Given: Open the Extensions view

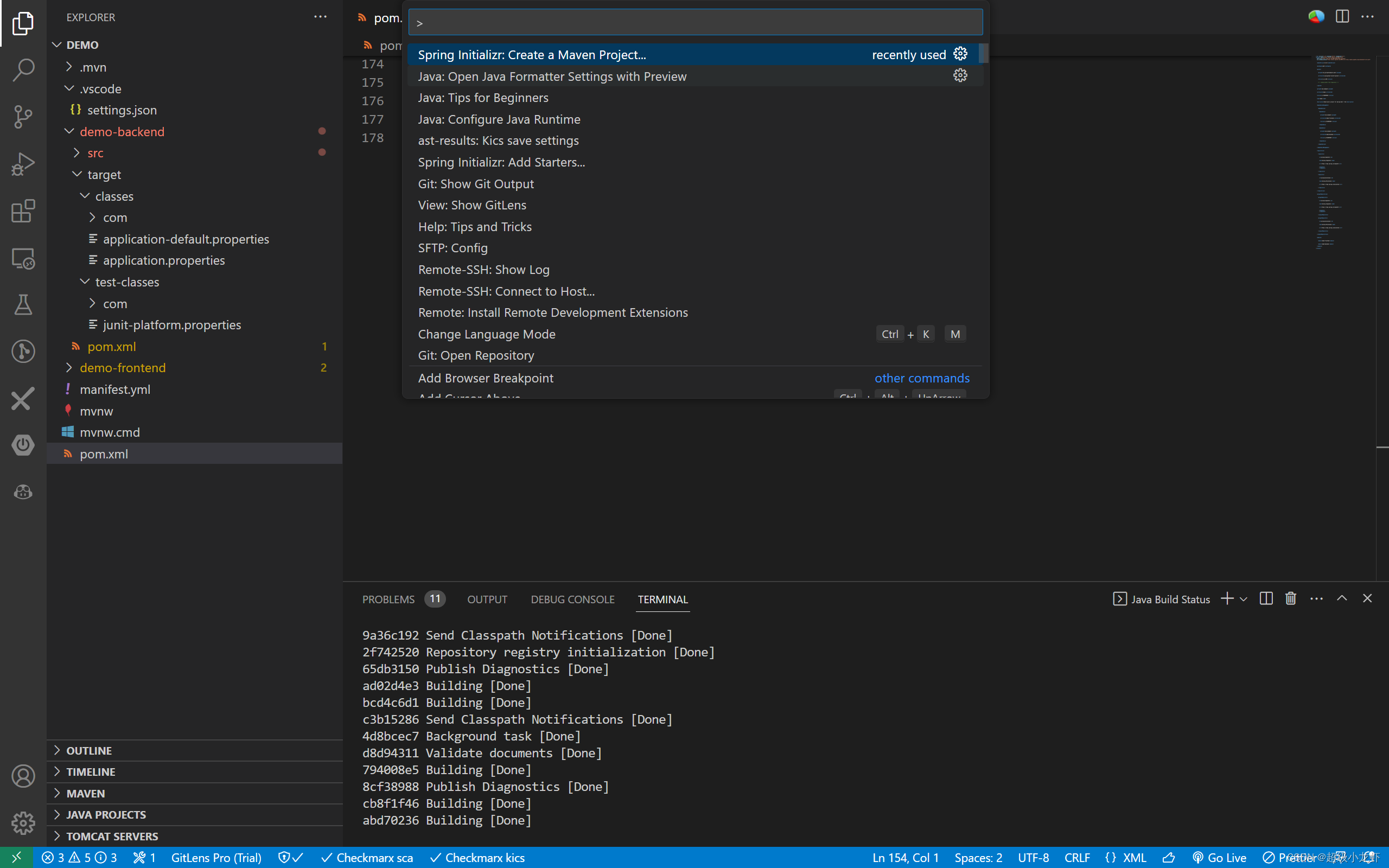Looking at the screenshot, I should click(x=23, y=211).
